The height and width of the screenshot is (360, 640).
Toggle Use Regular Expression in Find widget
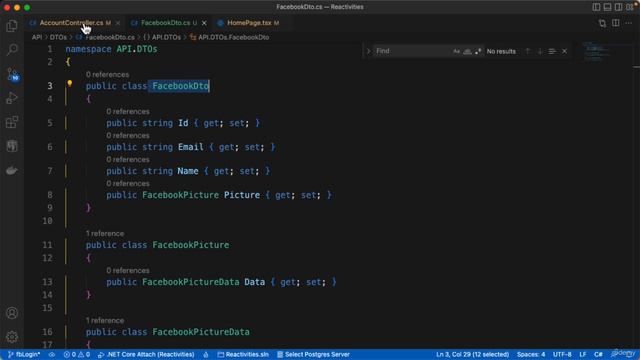(478, 51)
